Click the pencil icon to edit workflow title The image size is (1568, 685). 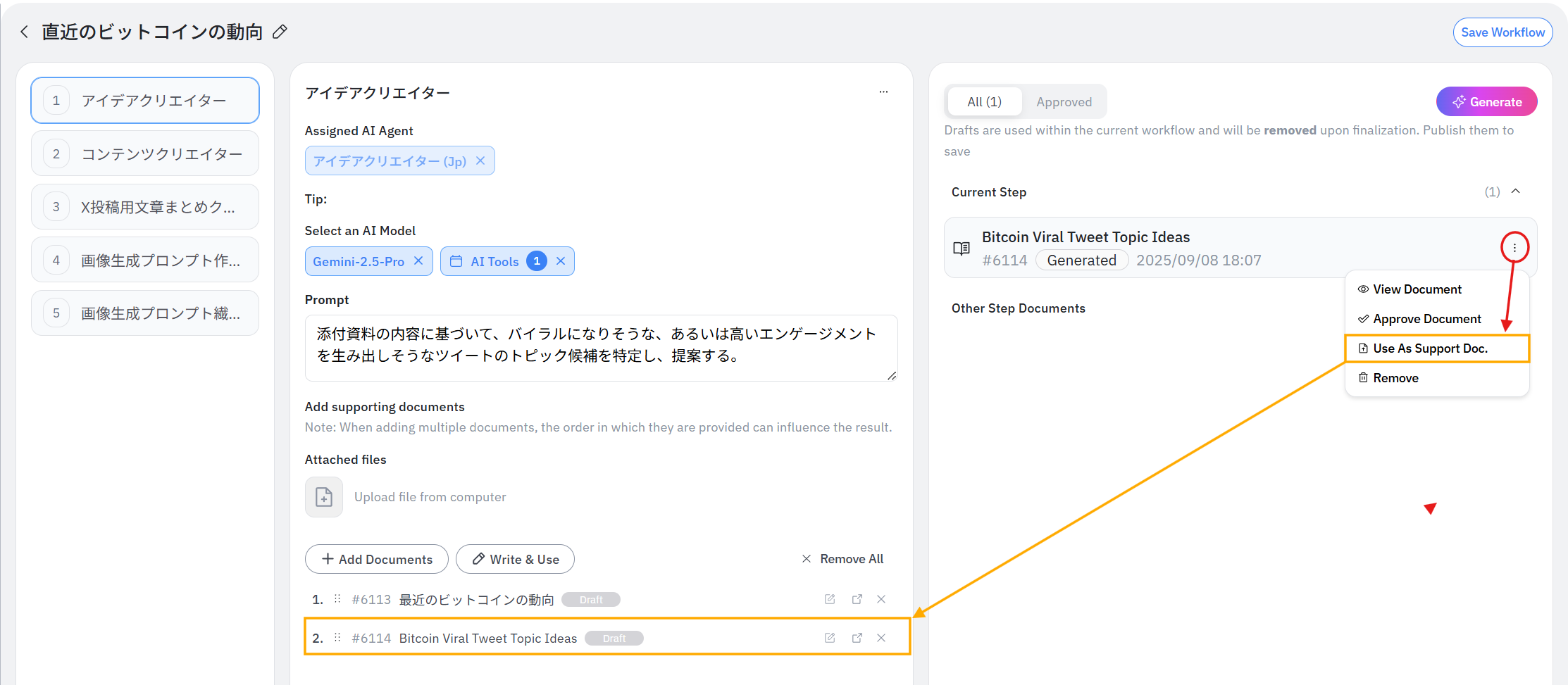click(280, 32)
